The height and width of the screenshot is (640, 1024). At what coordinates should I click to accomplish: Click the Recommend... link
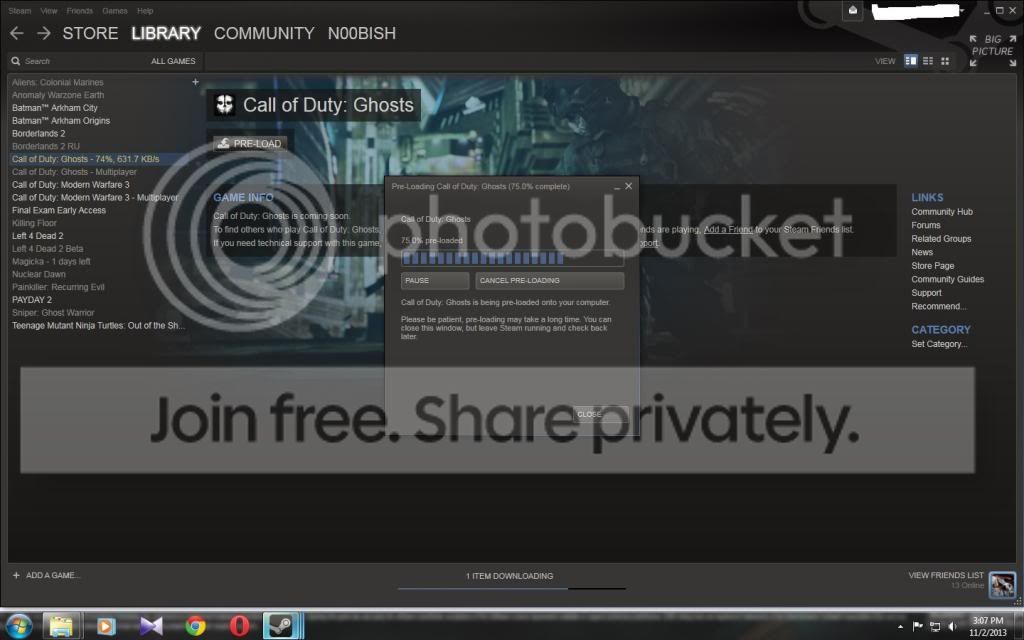coord(938,306)
